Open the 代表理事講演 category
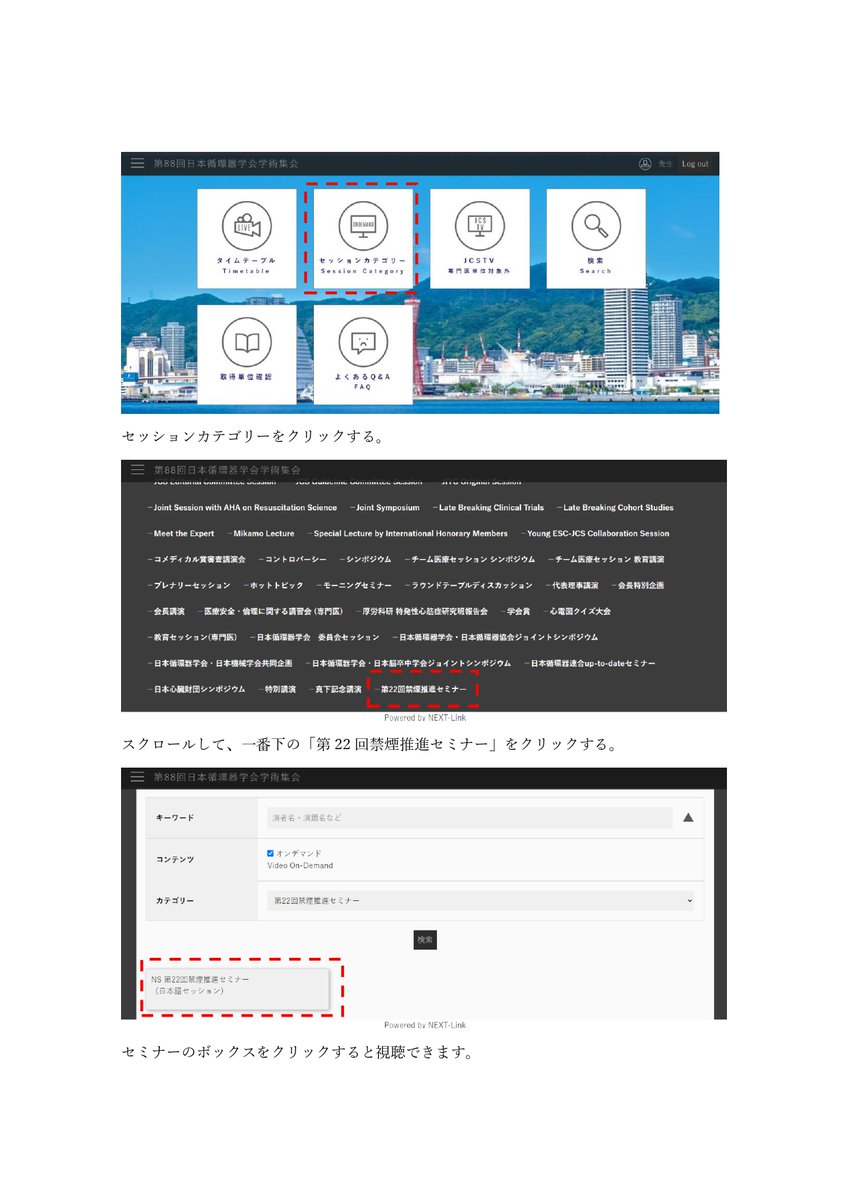 pos(573,586)
